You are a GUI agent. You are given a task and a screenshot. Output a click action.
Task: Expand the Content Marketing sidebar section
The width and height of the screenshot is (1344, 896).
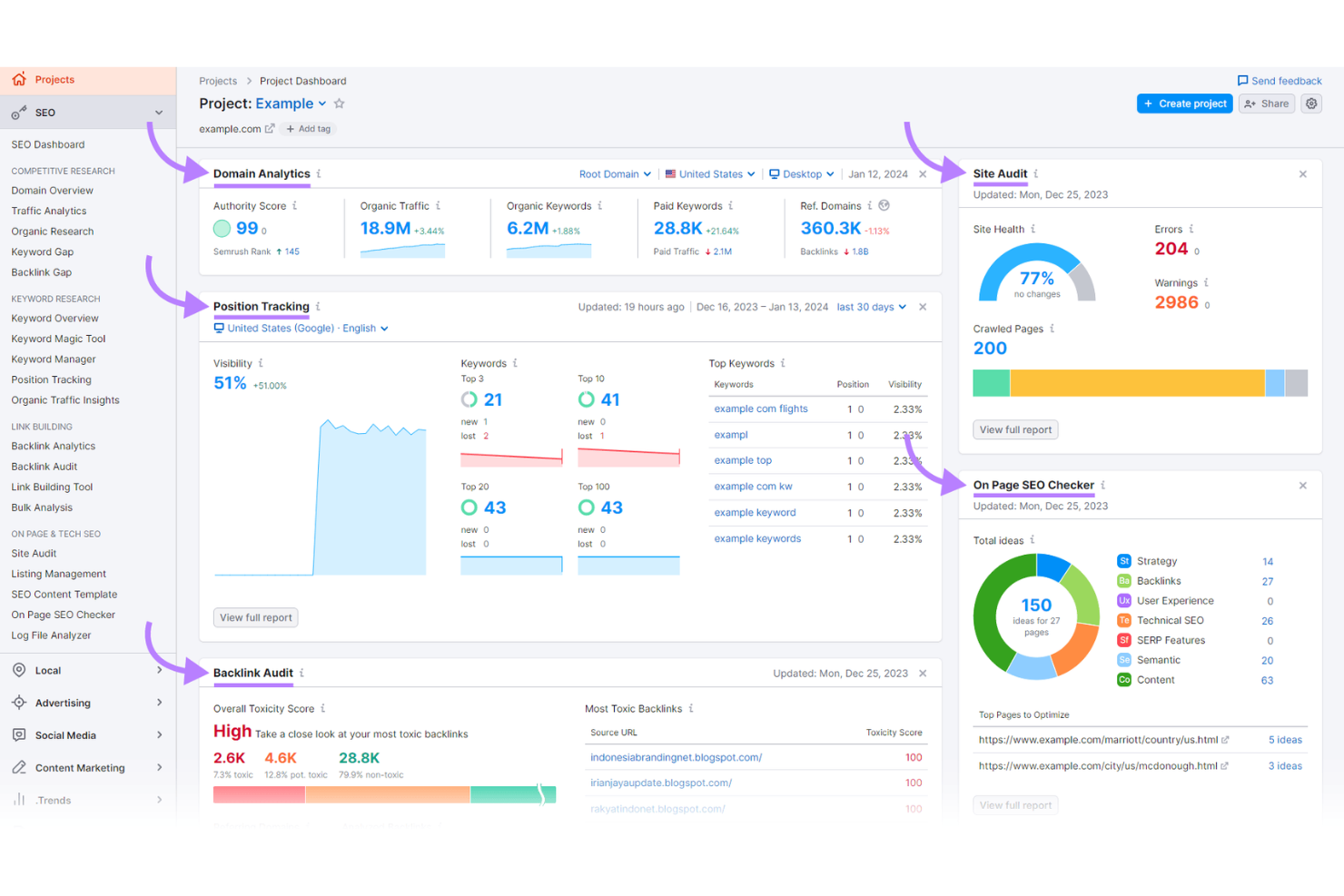(159, 768)
